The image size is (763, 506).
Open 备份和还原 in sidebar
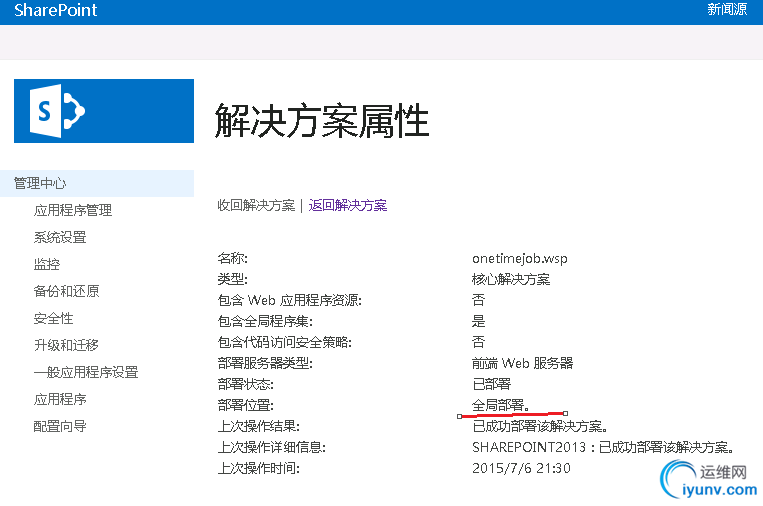(66, 291)
